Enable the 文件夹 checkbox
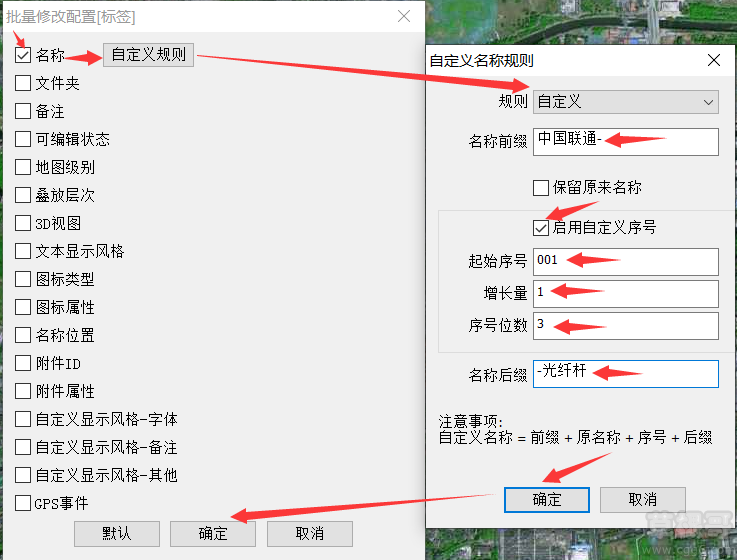This screenshot has height=560, width=737. (x=23, y=83)
